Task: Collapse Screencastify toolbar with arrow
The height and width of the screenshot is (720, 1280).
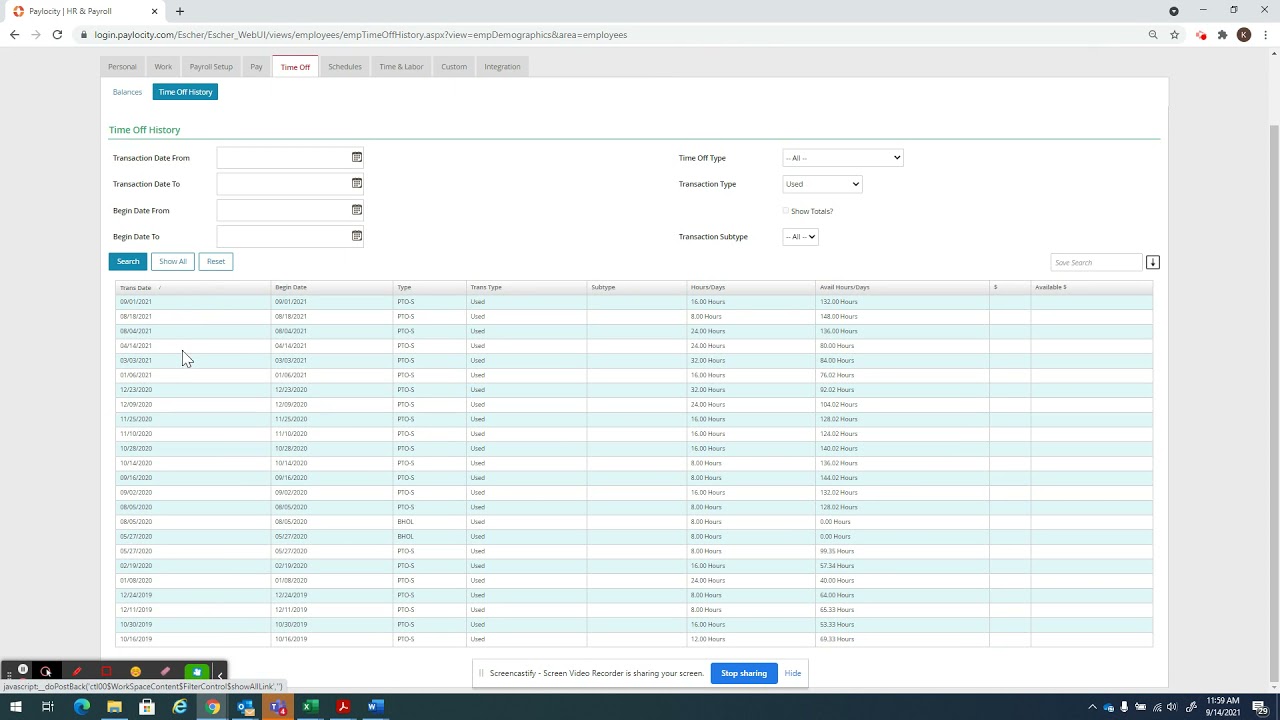Action: [220, 674]
